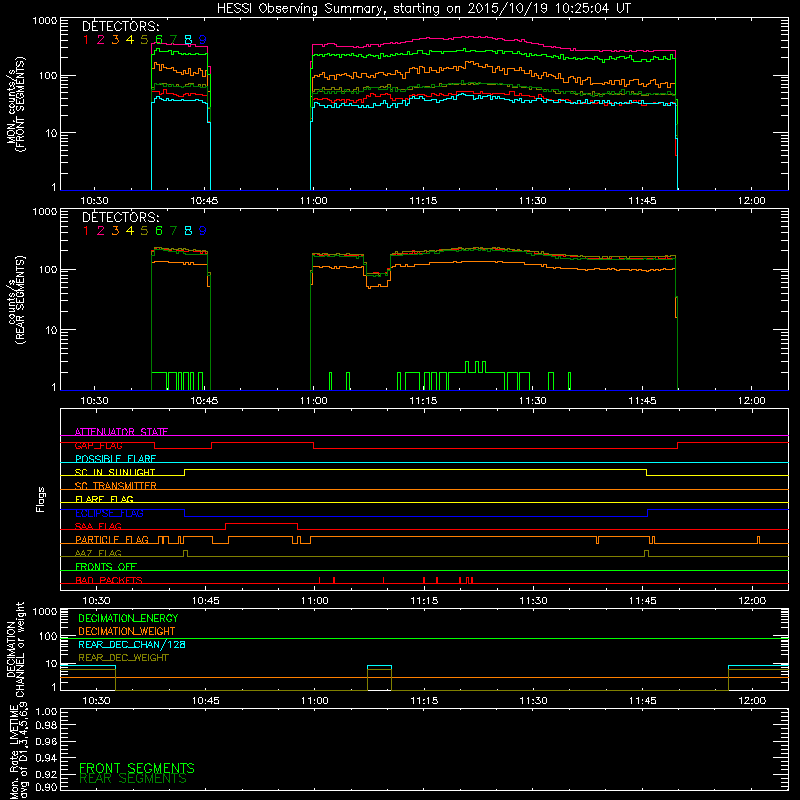800x800 pixels.
Task: Select red detector 1 in front segments legend
Action: click(86, 40)
